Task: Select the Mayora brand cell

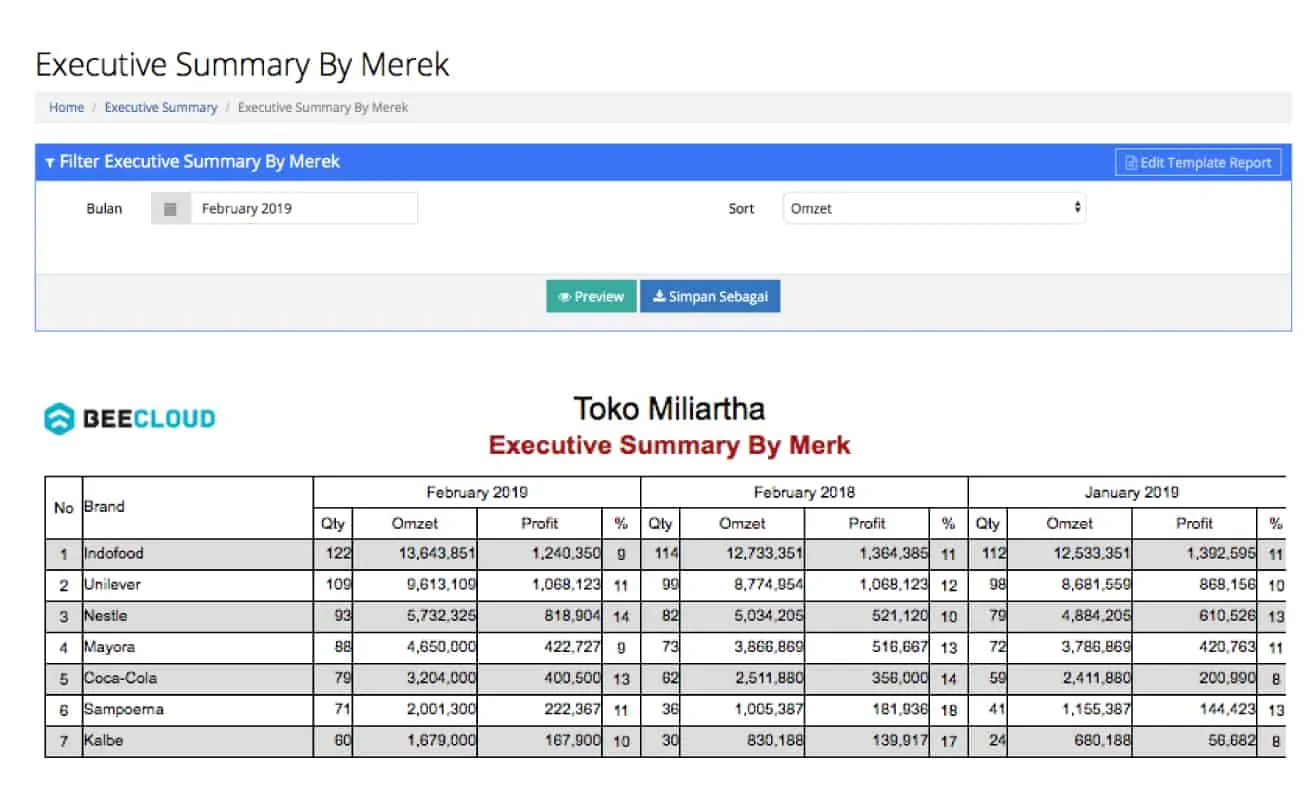Action: [x=198, y=647]
